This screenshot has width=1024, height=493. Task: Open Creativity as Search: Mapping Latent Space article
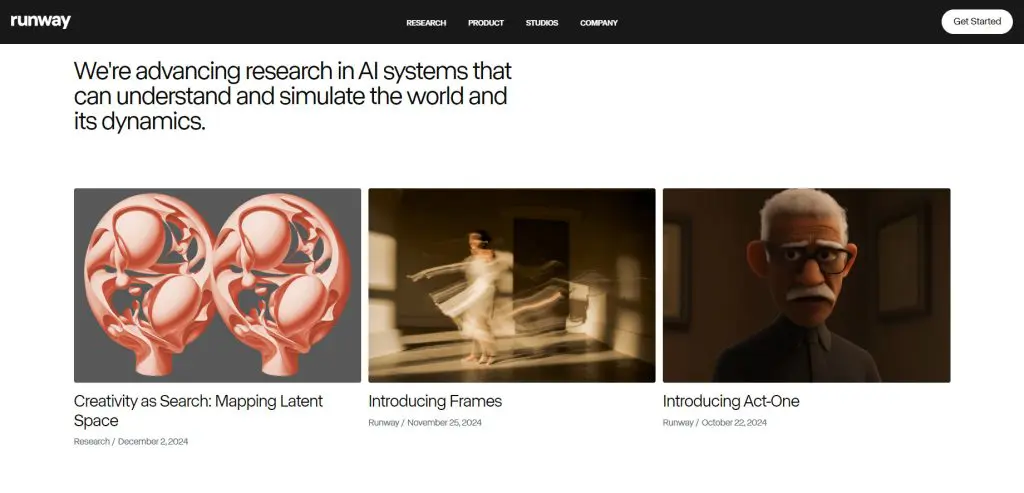click(x=199, y=411)
